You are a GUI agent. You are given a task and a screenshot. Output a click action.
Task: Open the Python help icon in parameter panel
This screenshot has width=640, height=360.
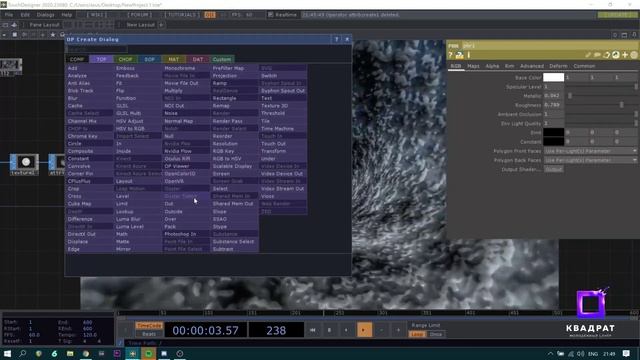(460, 55)
